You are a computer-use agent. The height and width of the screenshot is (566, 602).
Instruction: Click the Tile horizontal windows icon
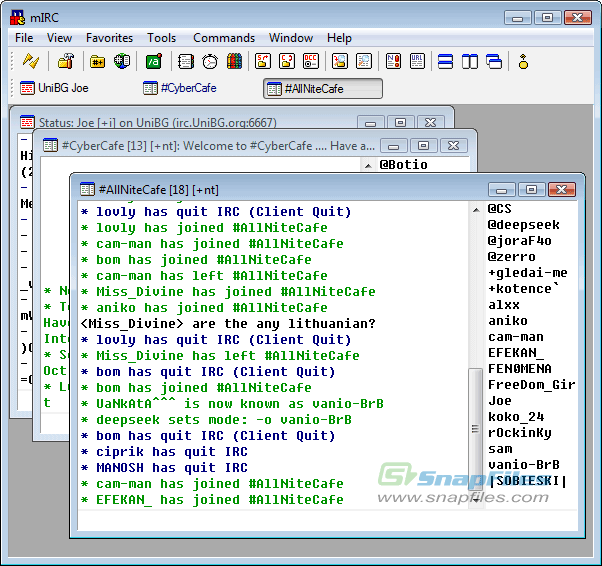click(x=445, y=61)
